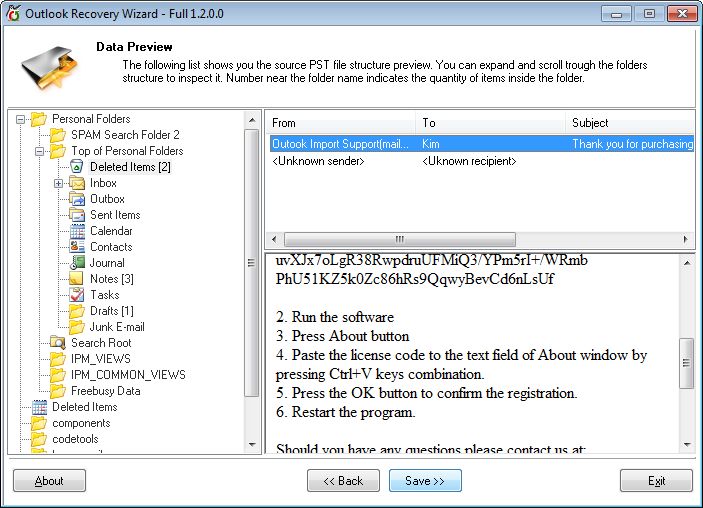Click the Outbox folder icon
Image resolution: width=703 pixels, height=508 pixels.
point(77,199)
